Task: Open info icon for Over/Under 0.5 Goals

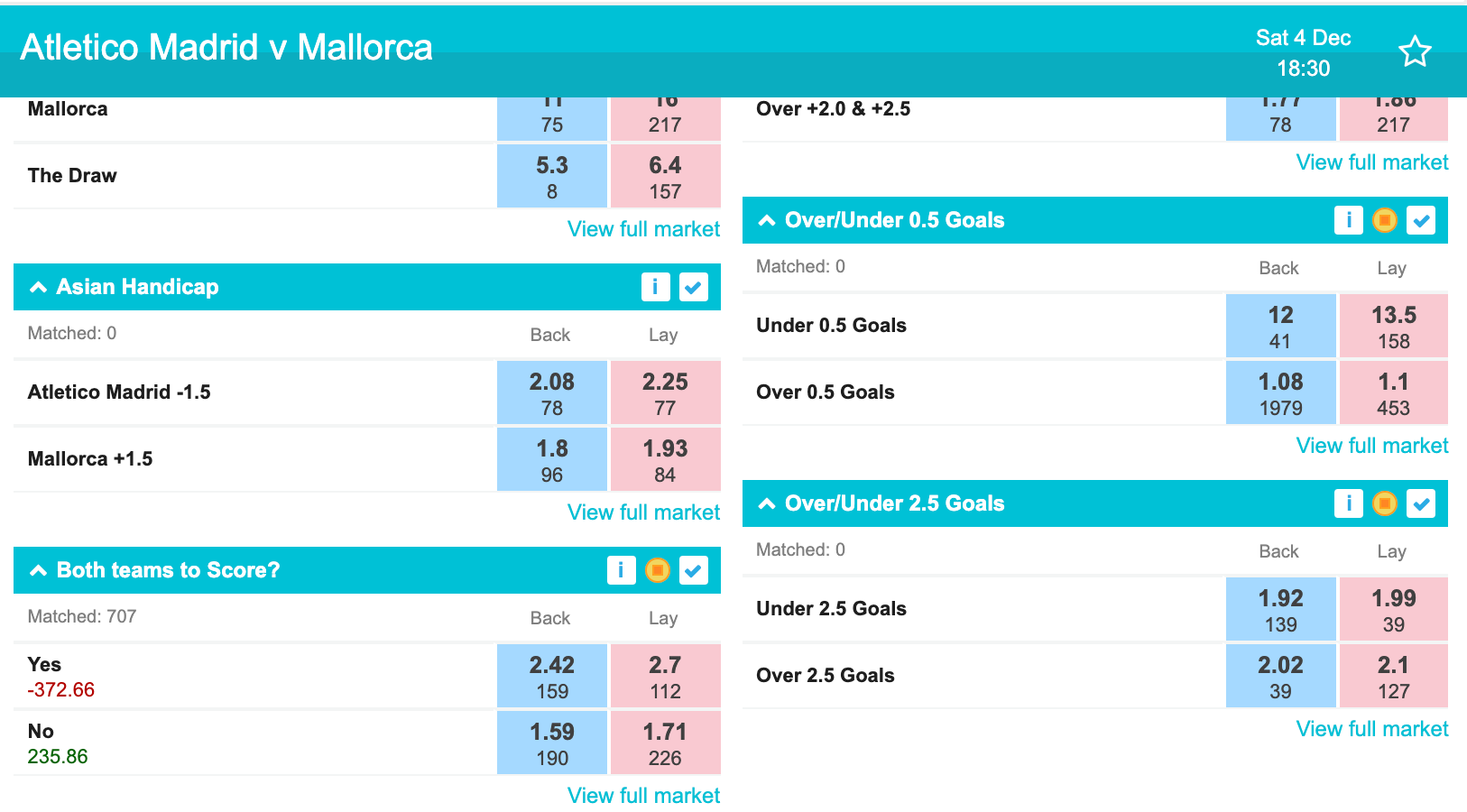Action: 1349,220
